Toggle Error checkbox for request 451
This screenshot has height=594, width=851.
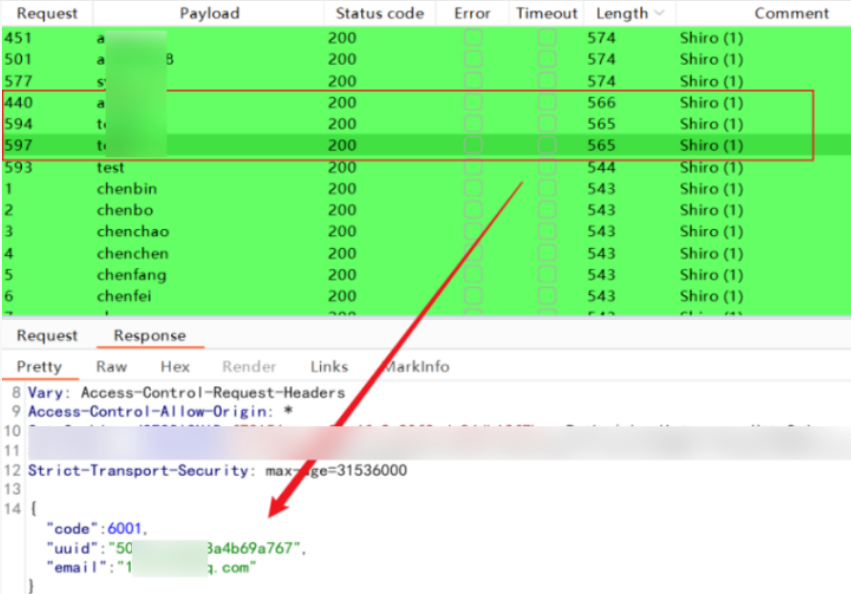pos(472,38)
